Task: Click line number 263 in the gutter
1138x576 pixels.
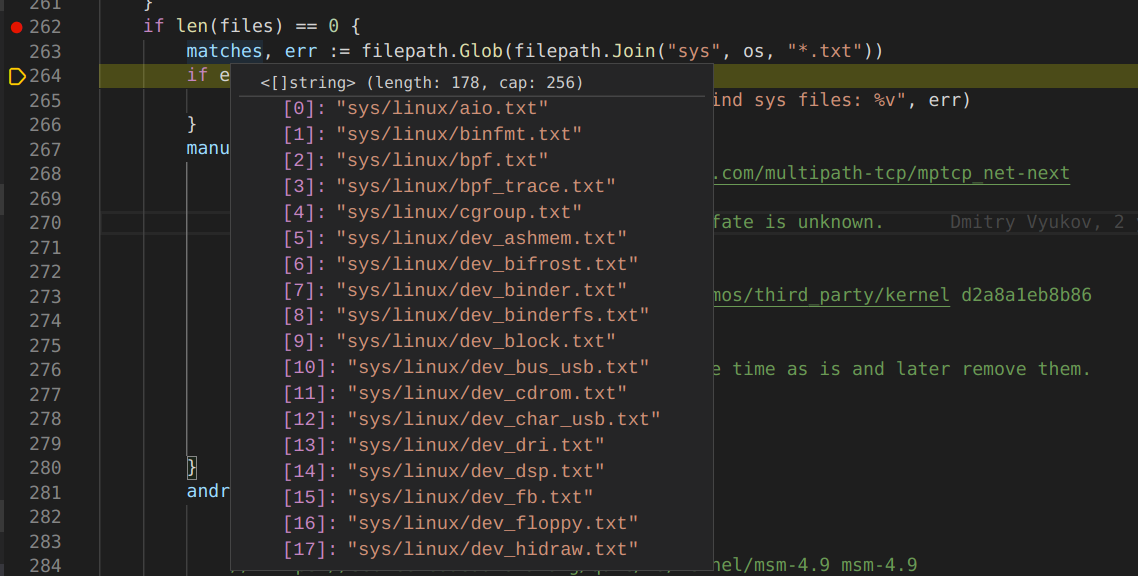Action: (x=44, y=51)
